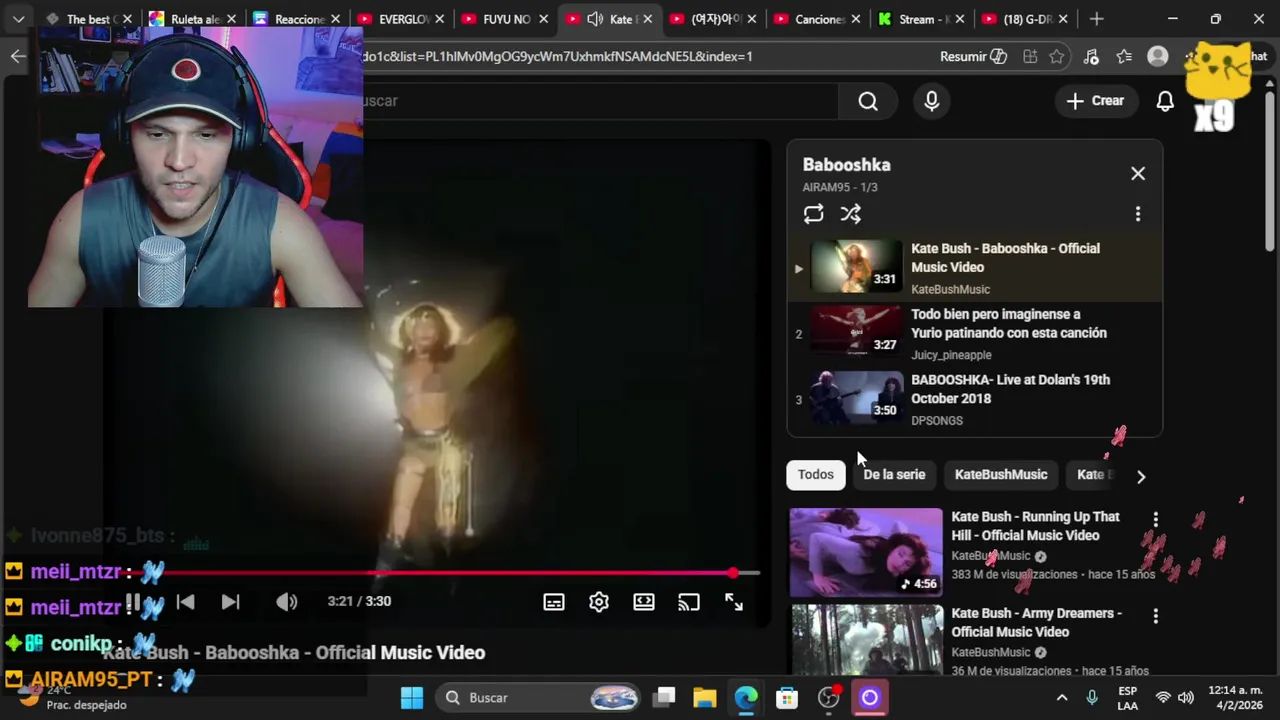This screenshot has height=720, width=1280.
Task: Click the taskbar 'Buscar' search box
Action: pyautogui.click(x=540, y=698)
